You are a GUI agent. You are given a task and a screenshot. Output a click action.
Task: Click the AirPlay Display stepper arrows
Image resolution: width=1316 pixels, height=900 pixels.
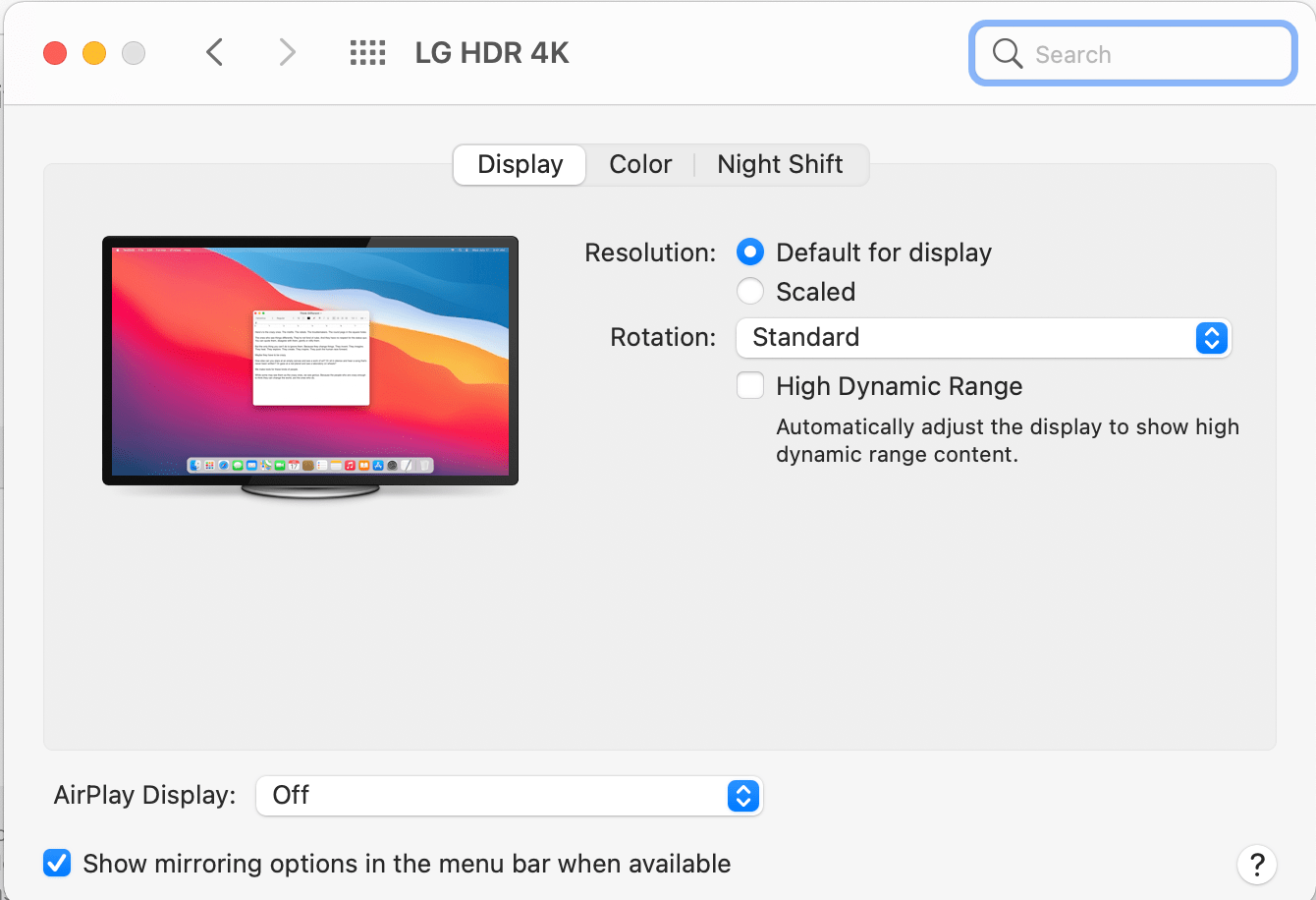point(743,796)
